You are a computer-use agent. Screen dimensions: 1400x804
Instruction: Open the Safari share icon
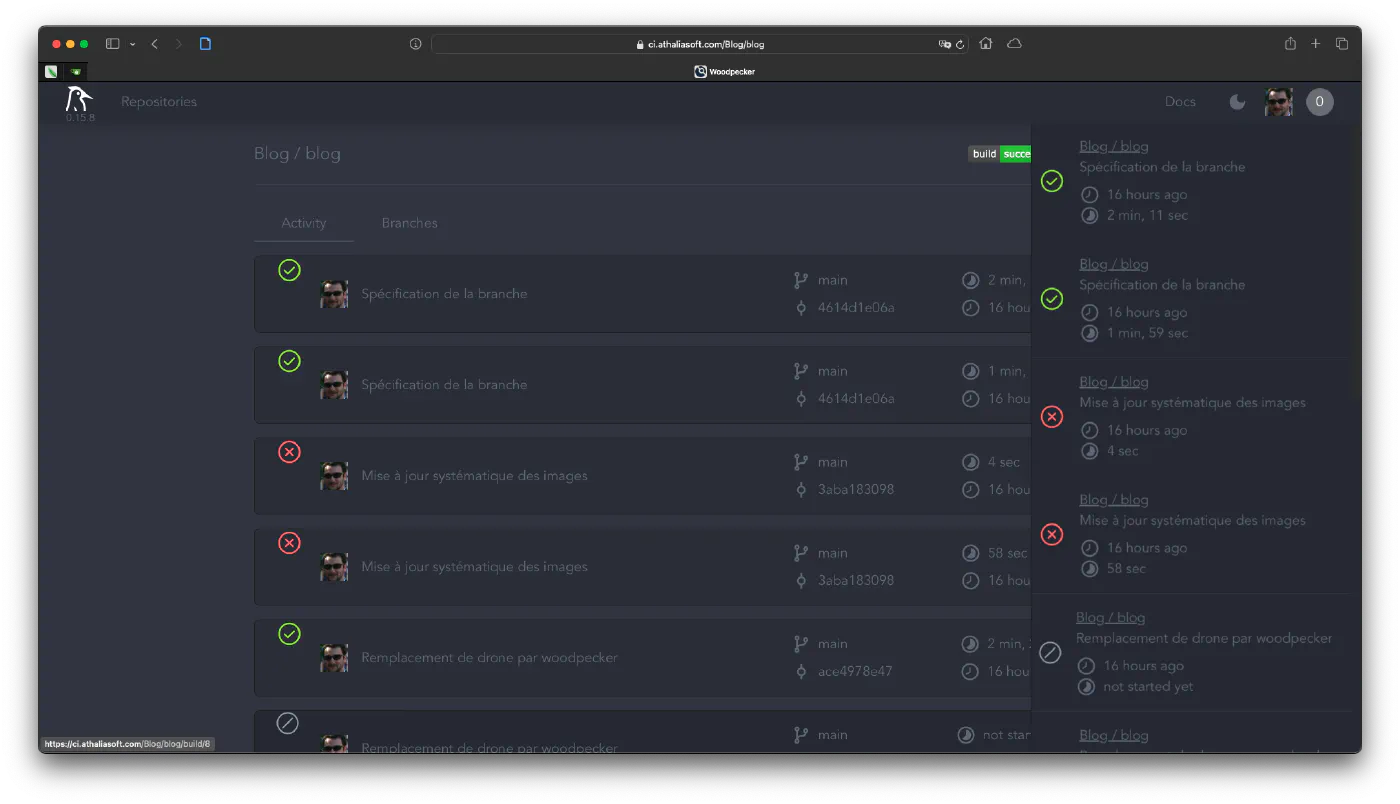pyautogui.click(x=1290, y=43)
